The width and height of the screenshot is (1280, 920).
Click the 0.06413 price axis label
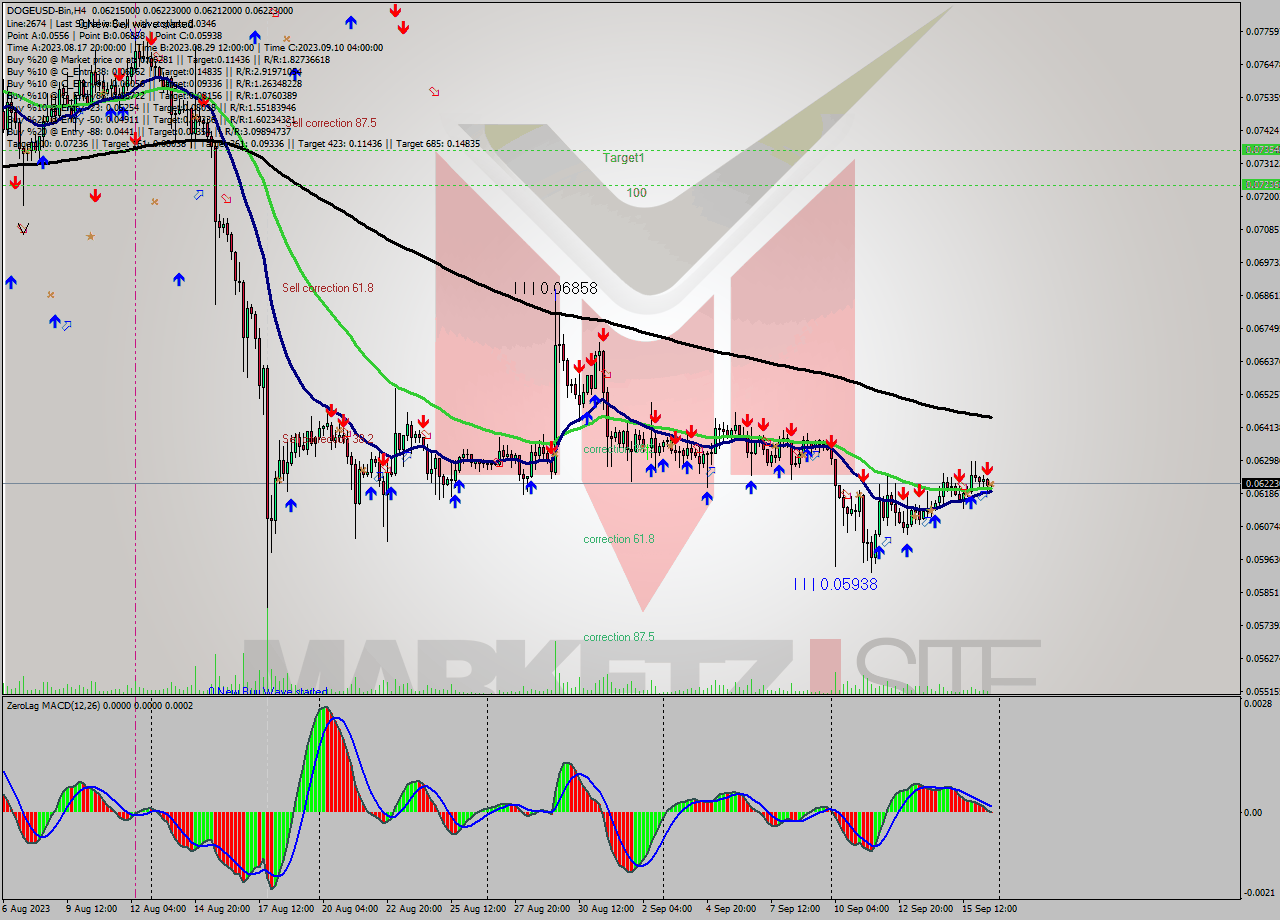1261,427
